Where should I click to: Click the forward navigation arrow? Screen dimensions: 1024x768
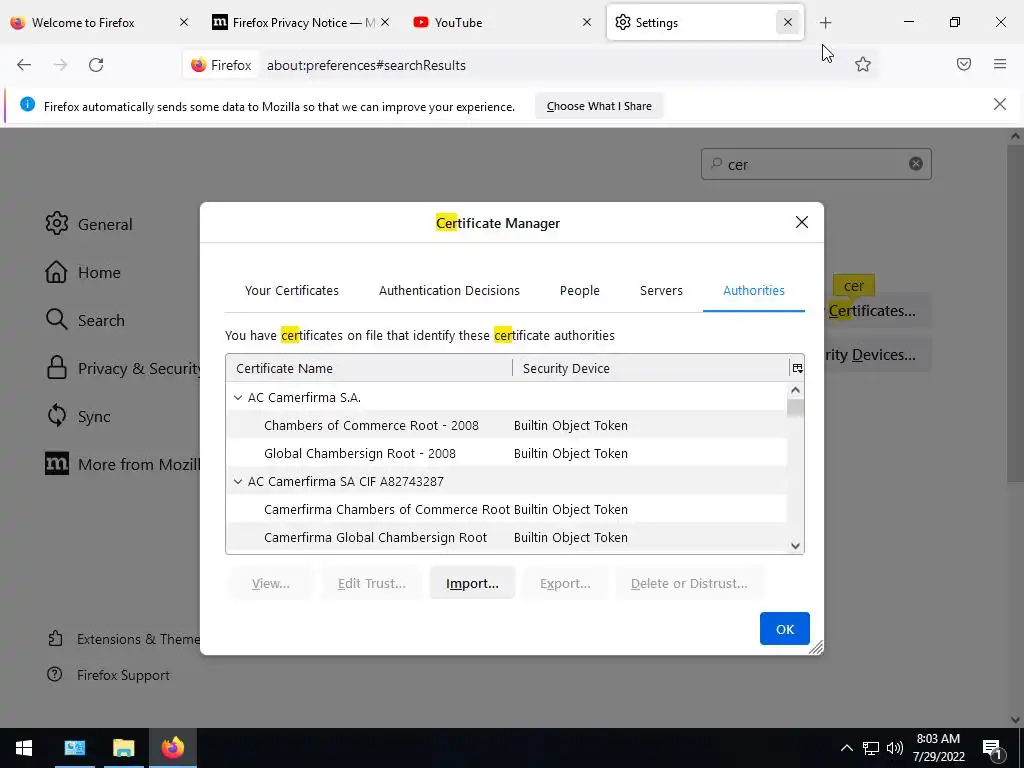click(60, 65)
